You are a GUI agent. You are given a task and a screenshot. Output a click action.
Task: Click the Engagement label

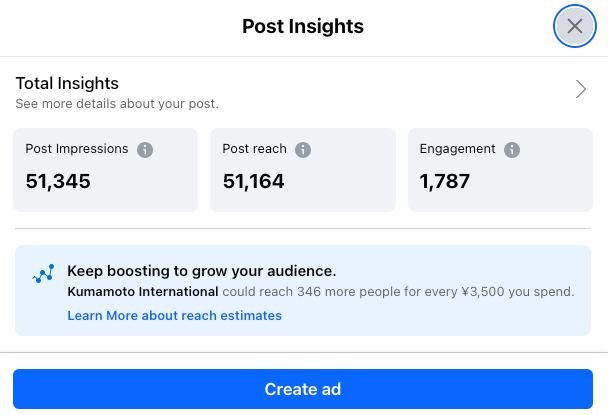click(457, 149)
